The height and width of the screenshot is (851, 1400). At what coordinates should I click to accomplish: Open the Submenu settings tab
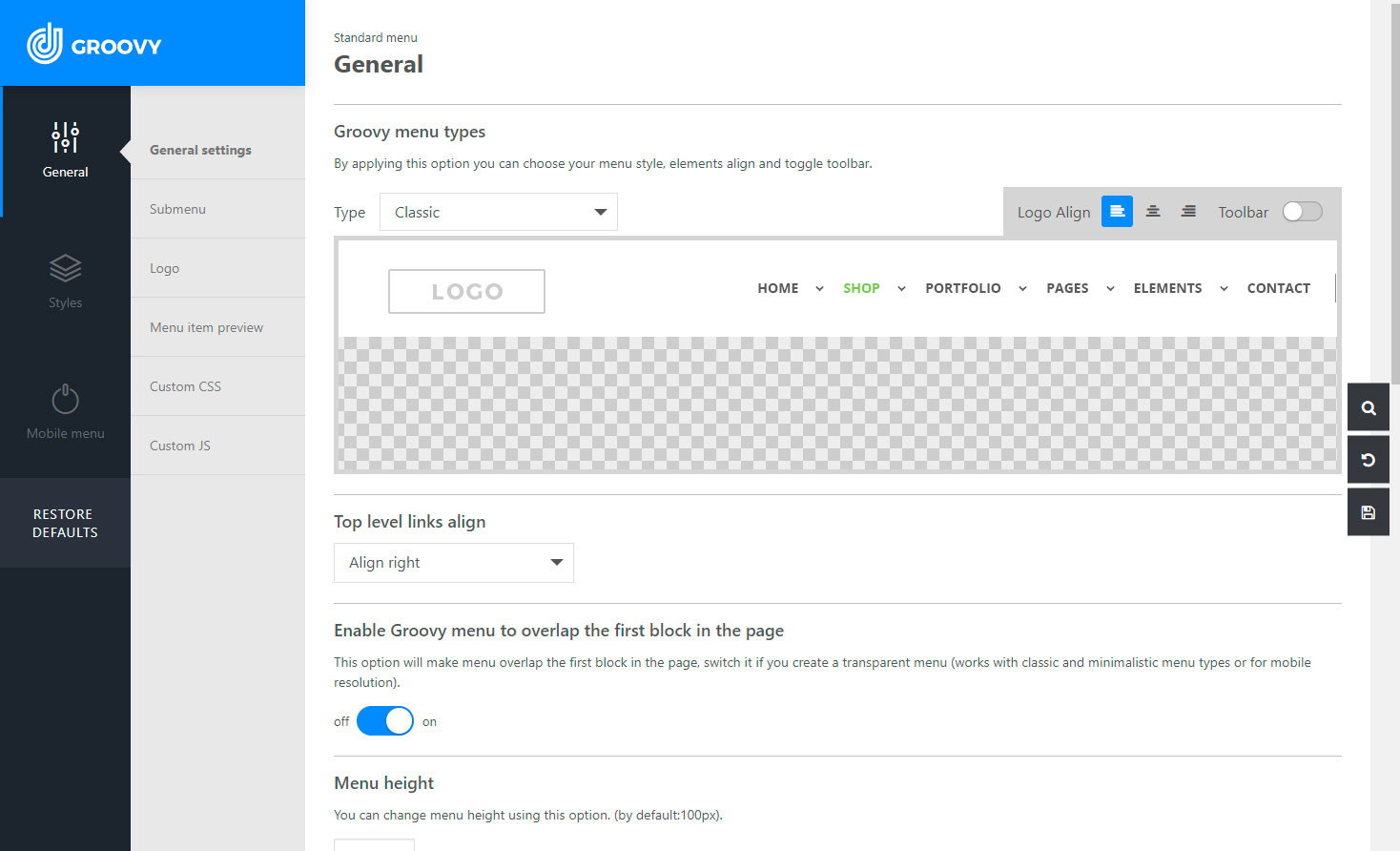pos(177,209)
